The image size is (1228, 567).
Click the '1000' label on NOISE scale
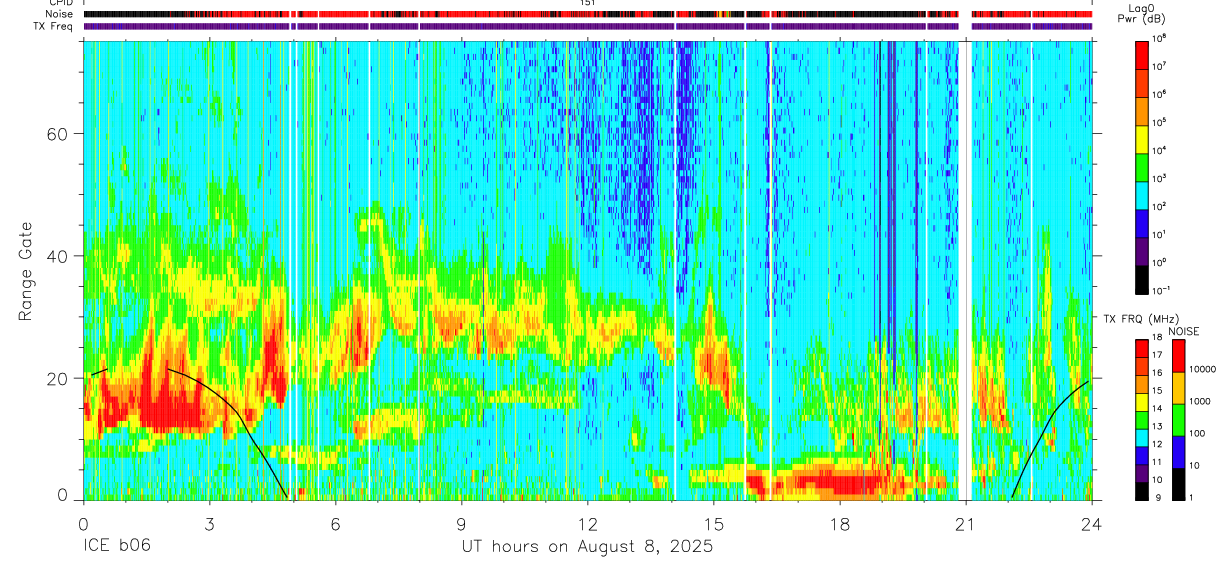(x=1200, y=403)
